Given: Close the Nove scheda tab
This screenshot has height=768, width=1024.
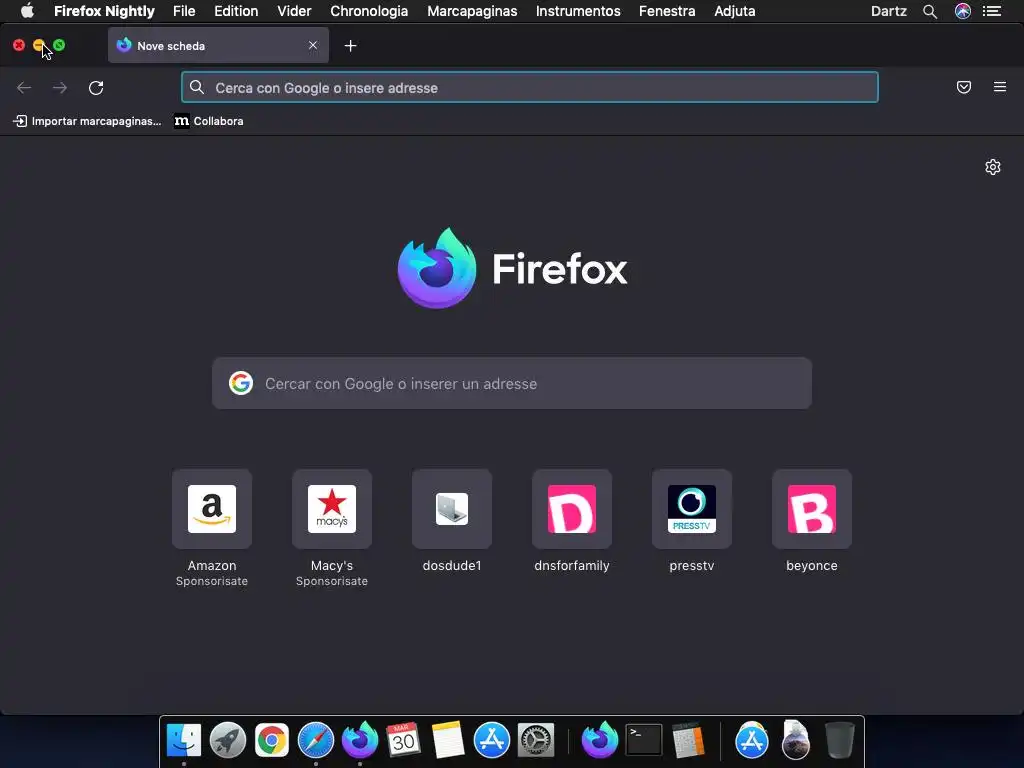Looking at the screenshot, I should coord(313,45).
